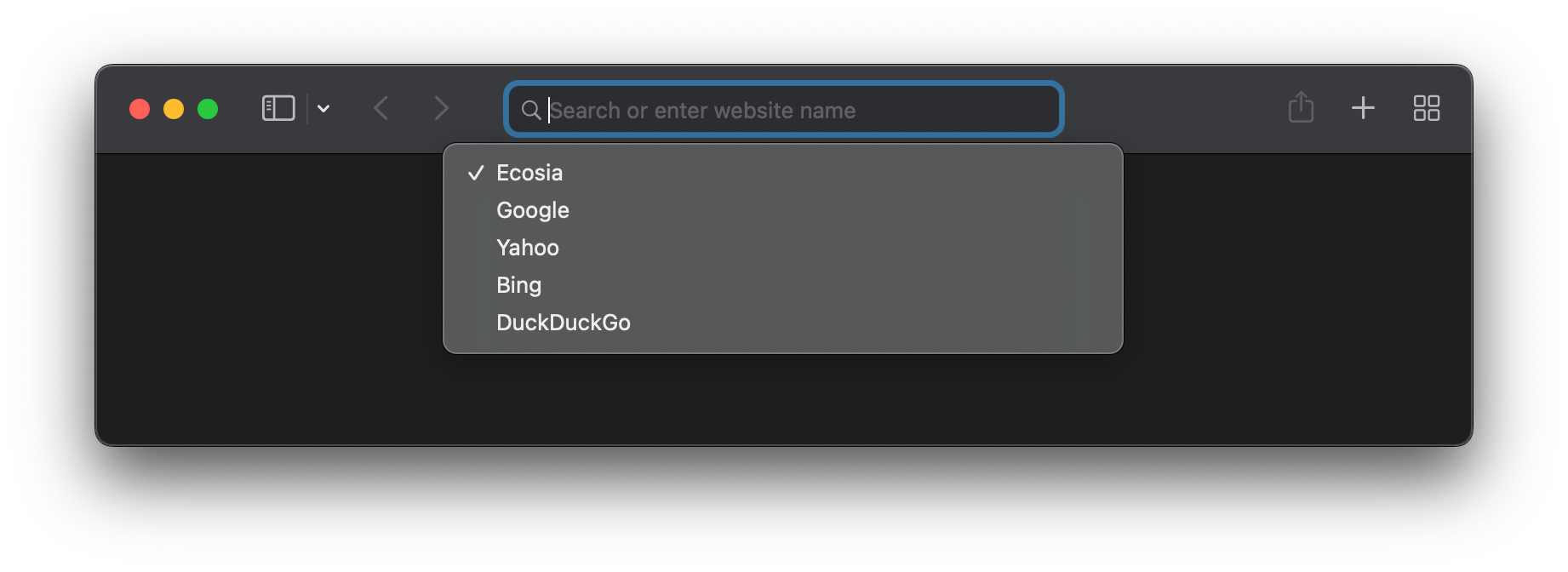Show the tab overview grid
The image size is (1568, 572).
(1427, 108)
